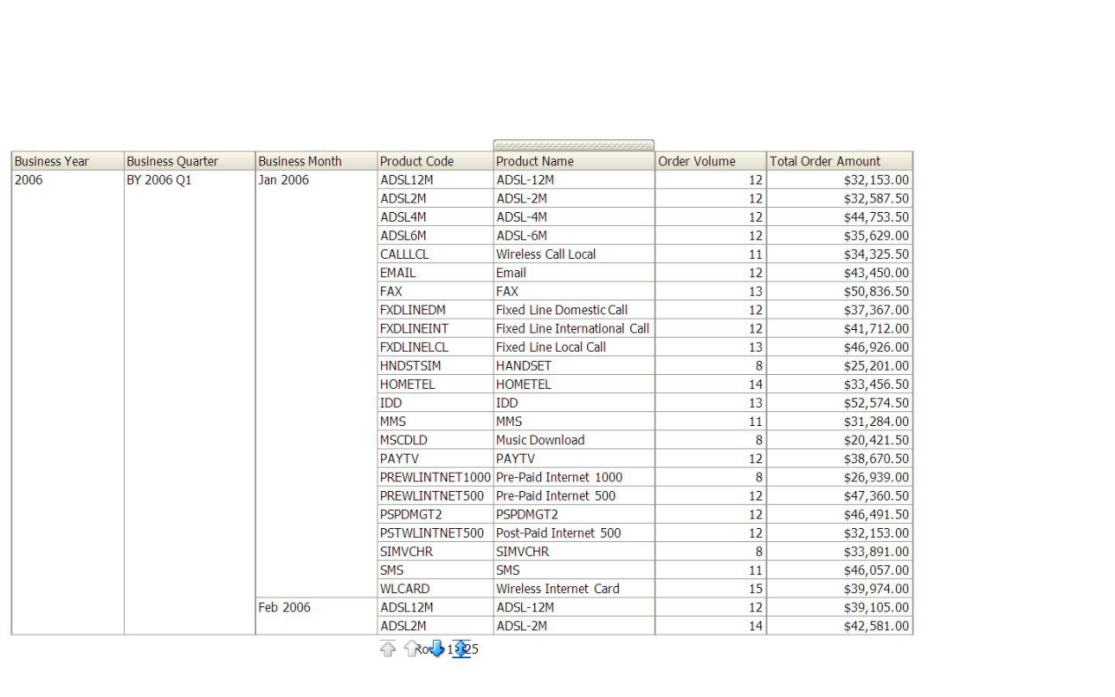Select product code PREWLINTNET500
Viewport: 1115px width, 697px height.
pos(432,496)
